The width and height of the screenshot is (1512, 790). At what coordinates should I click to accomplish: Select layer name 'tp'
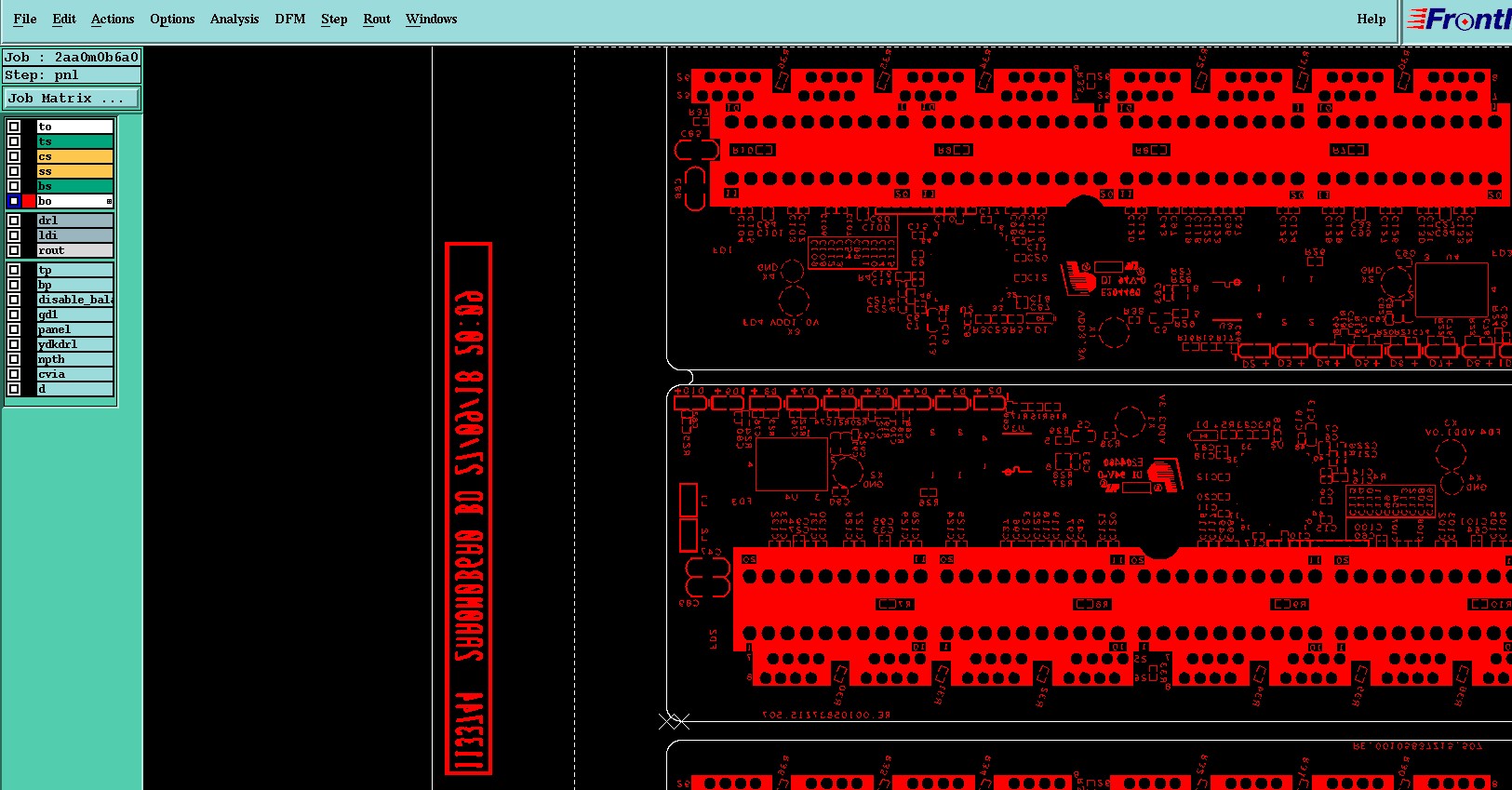74,270
